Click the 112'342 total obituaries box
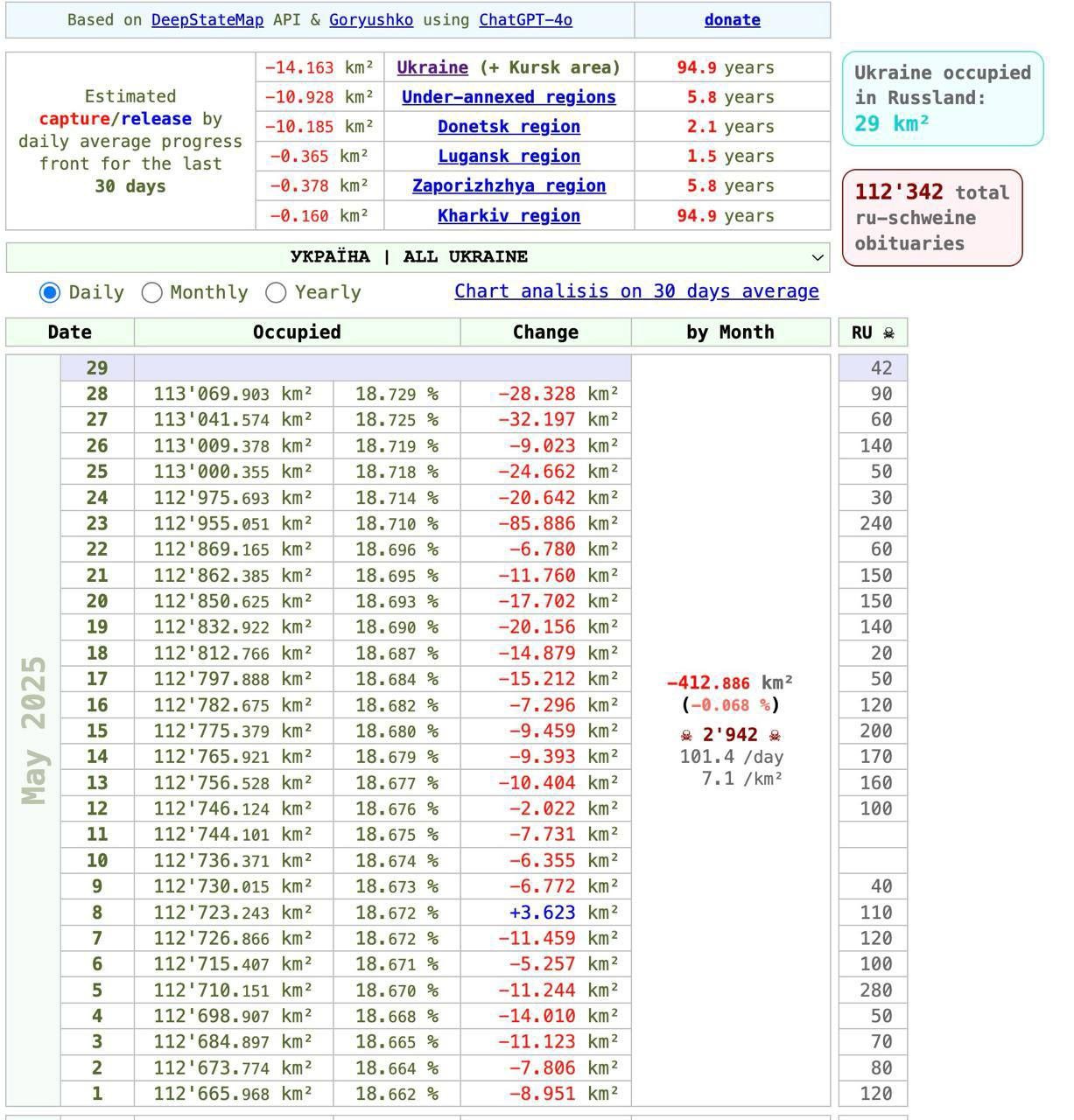The height and width of the screenshot is (1120, 1074). pyautogui.click(x=931, y=218)
